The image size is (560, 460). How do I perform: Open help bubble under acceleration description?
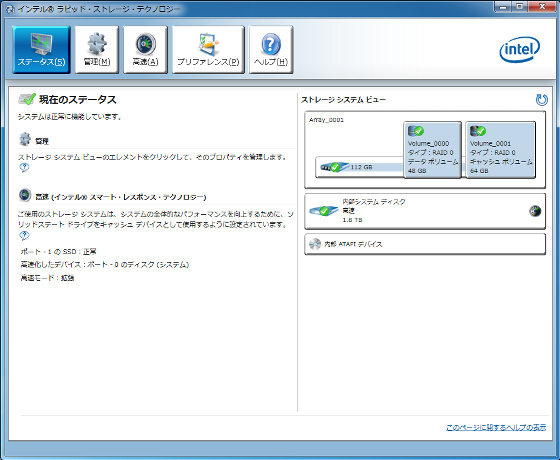(x=24, y=235)
